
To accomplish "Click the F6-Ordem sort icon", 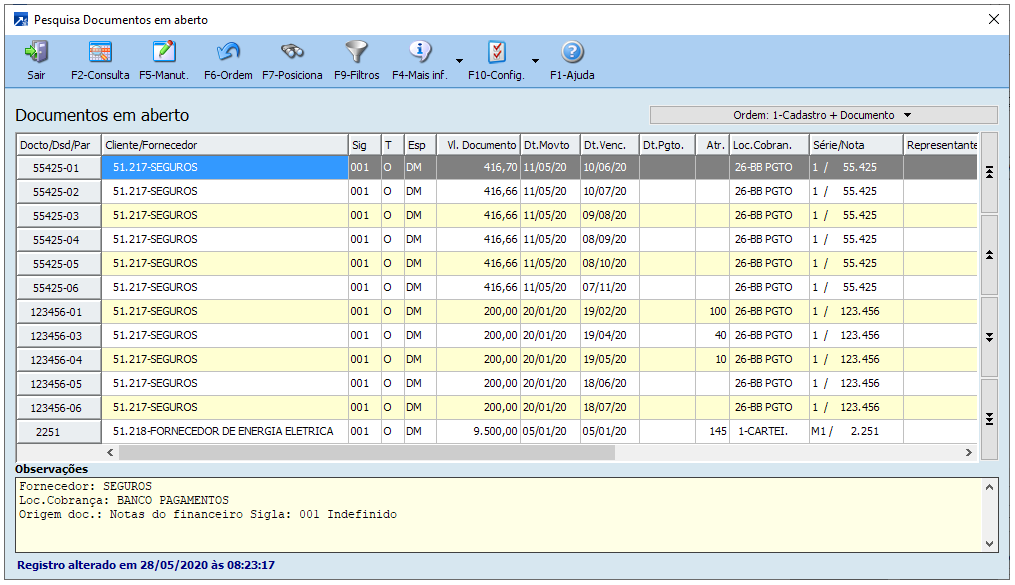I will (x=228, y=53).
